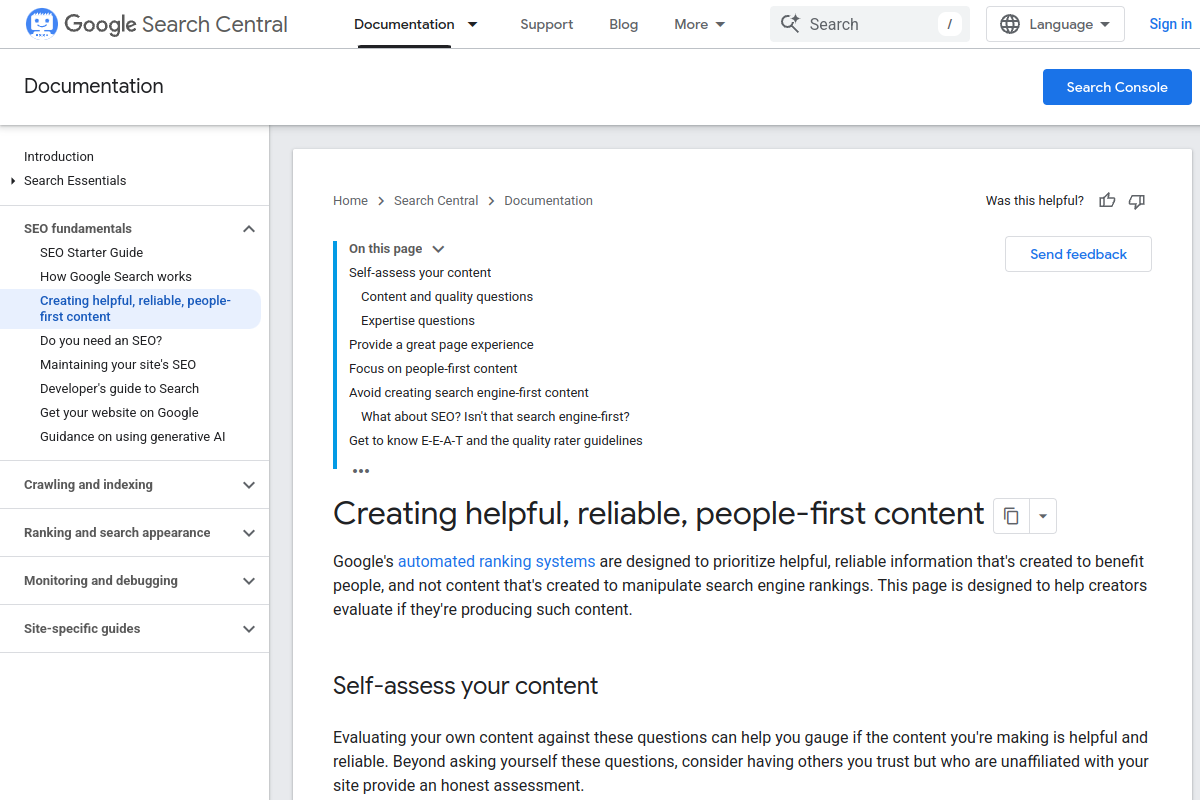Screen dimensions: 1200x800
Task: Go to Home breadcrumb
Action: [350, 201]
